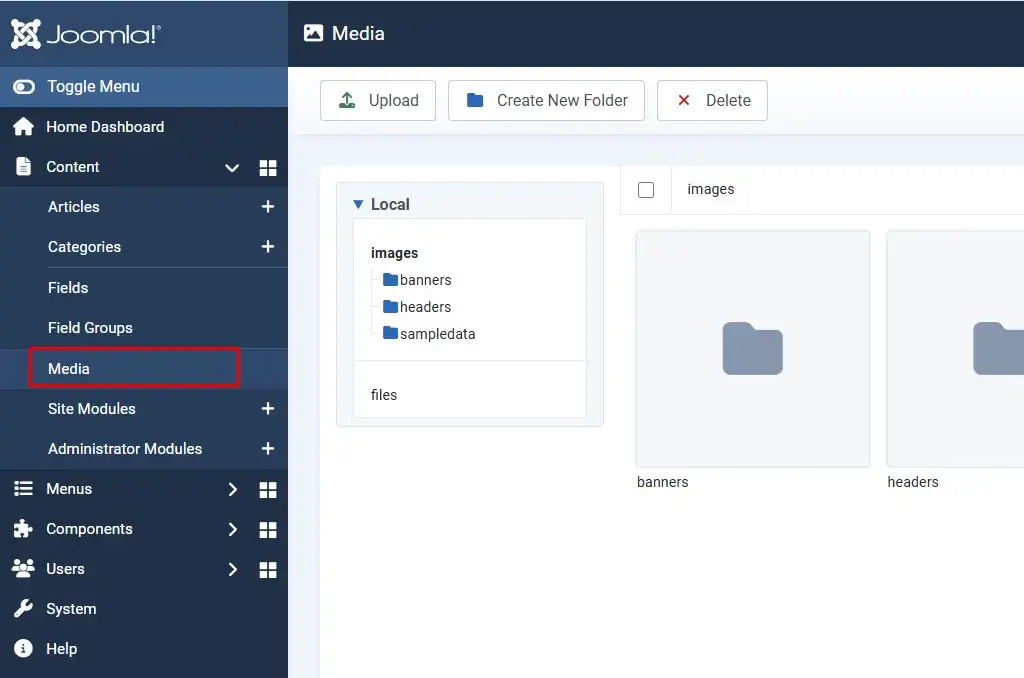Open the Content dashboard grid icon

(x=268, y=168)
